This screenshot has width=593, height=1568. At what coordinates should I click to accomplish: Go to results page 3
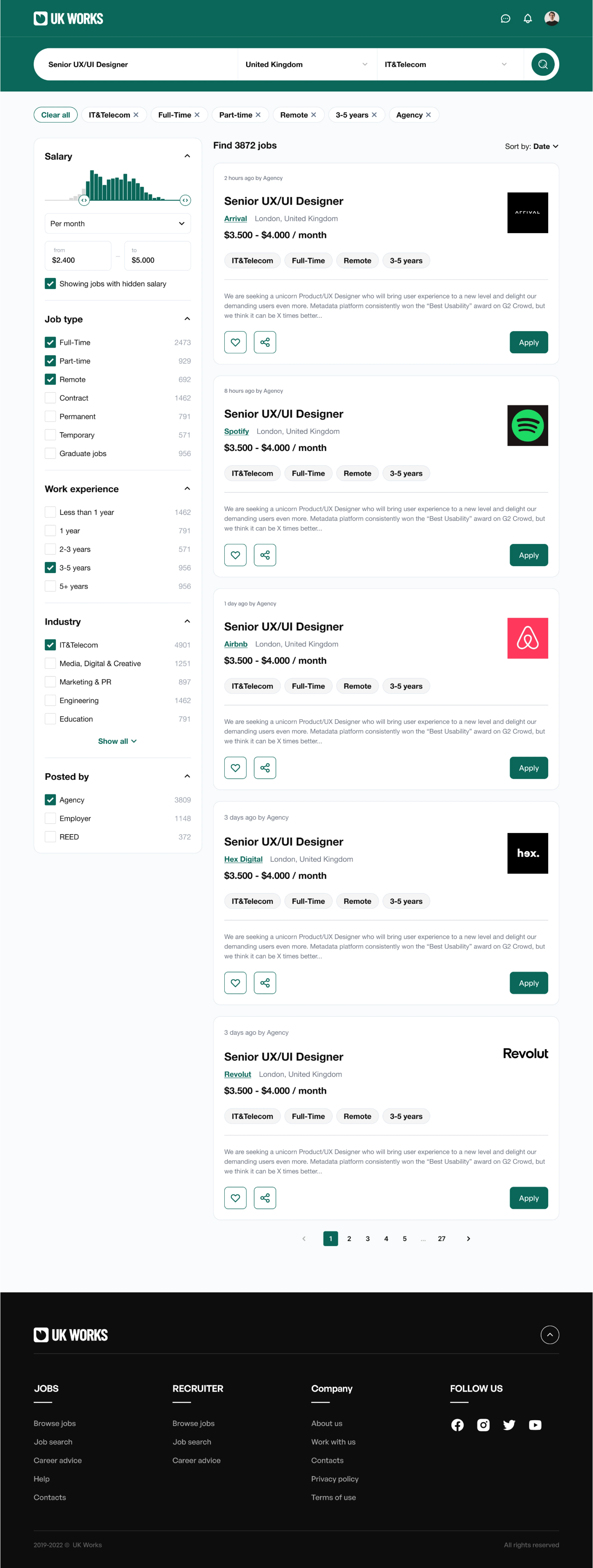pos(368,1239)
